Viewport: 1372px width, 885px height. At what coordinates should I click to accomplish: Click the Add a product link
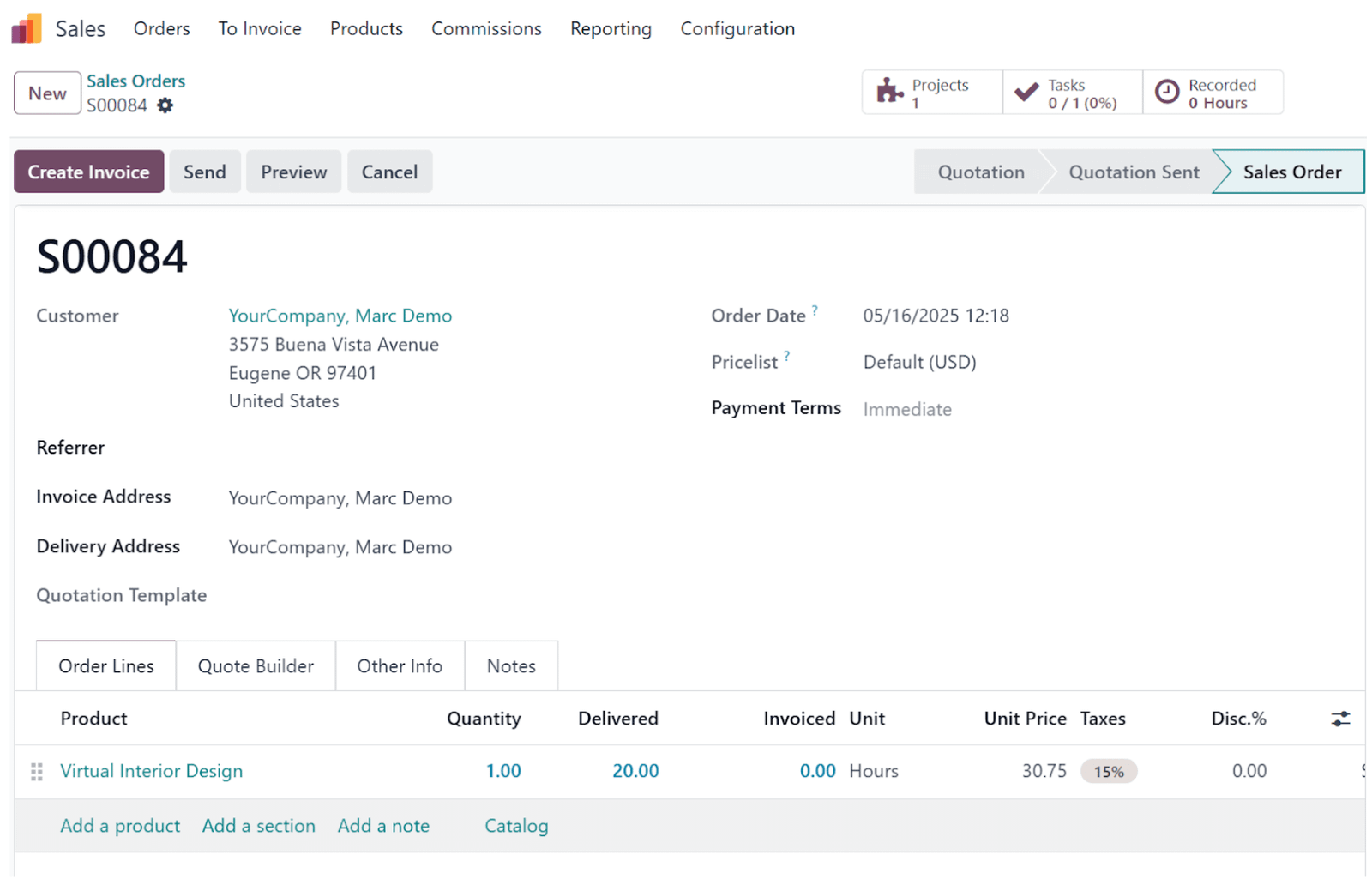(x=120, y=827)
